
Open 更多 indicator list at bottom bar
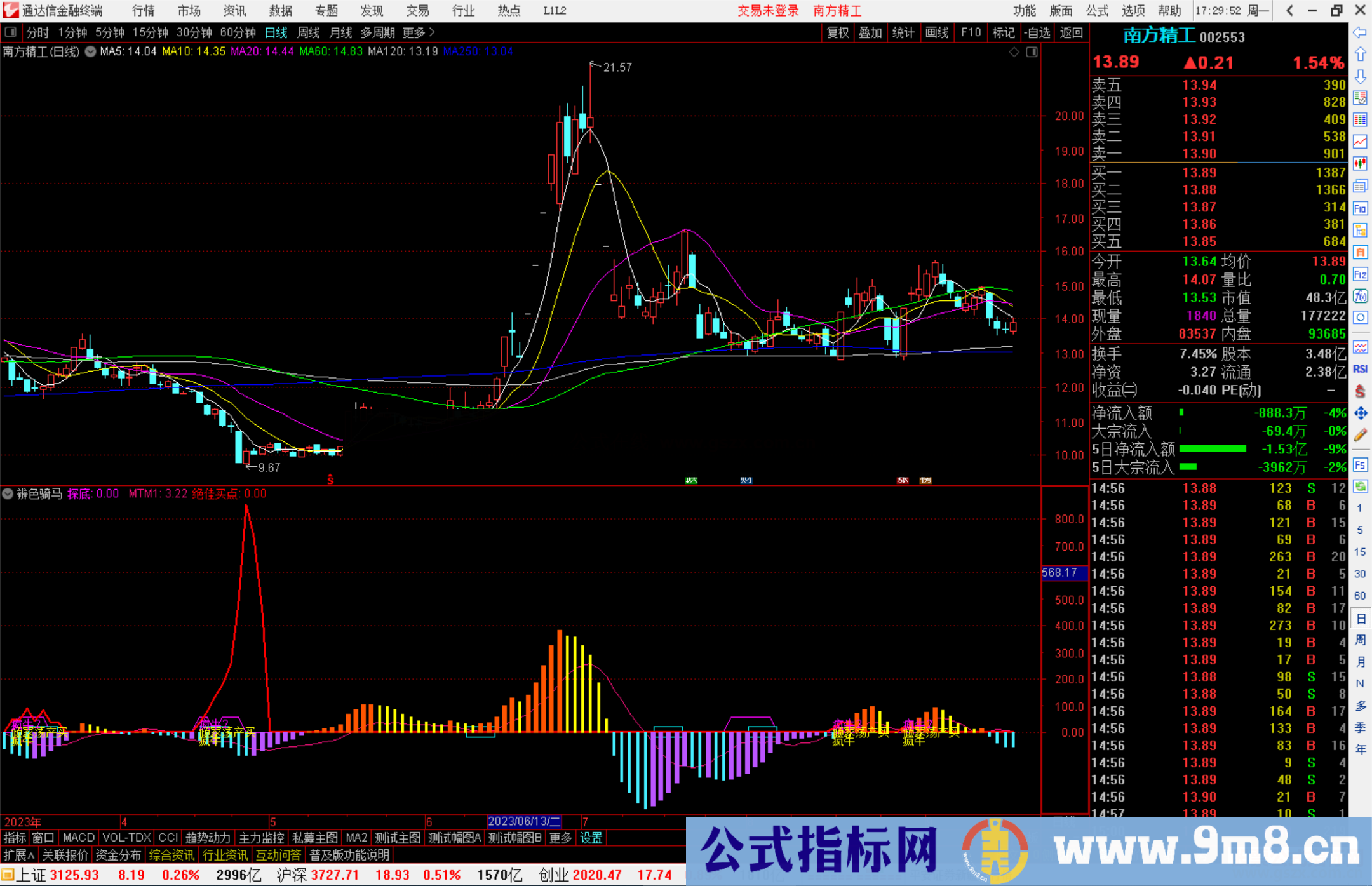(559, 838)
